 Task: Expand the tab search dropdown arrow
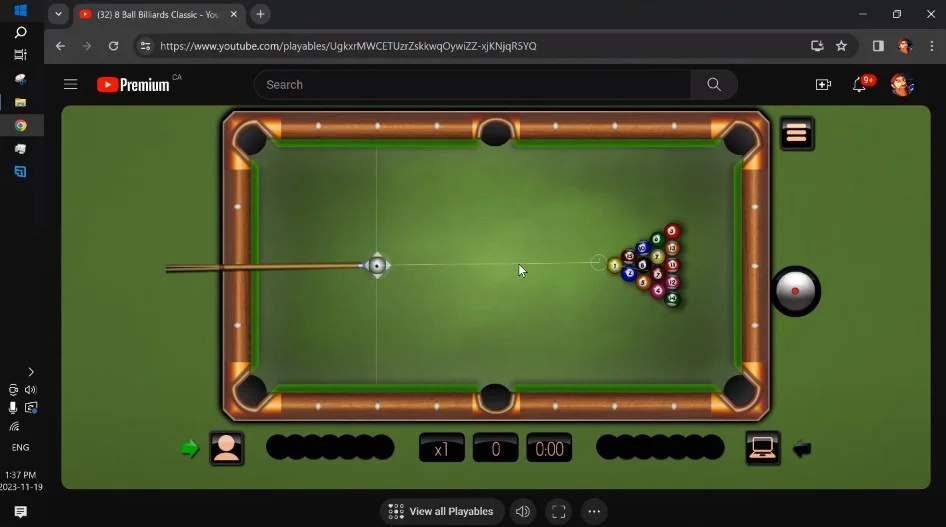(58, 14)
